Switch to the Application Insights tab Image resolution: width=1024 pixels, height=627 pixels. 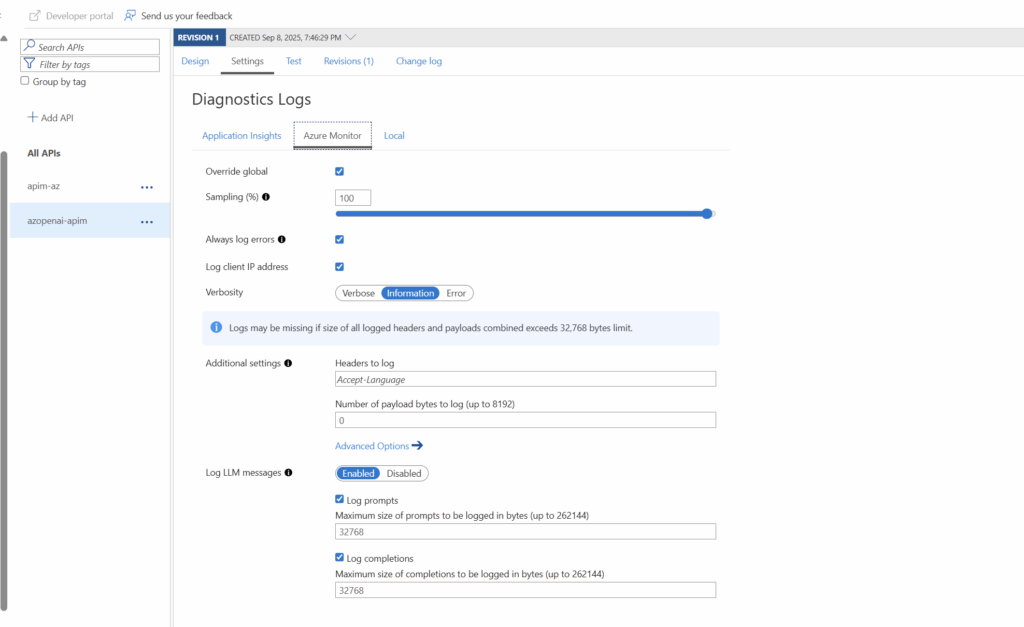[241, 136]
